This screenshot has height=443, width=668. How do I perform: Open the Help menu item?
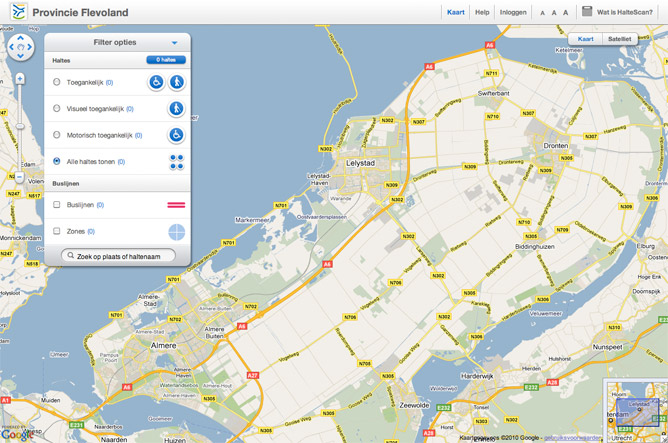click(482, 12)
